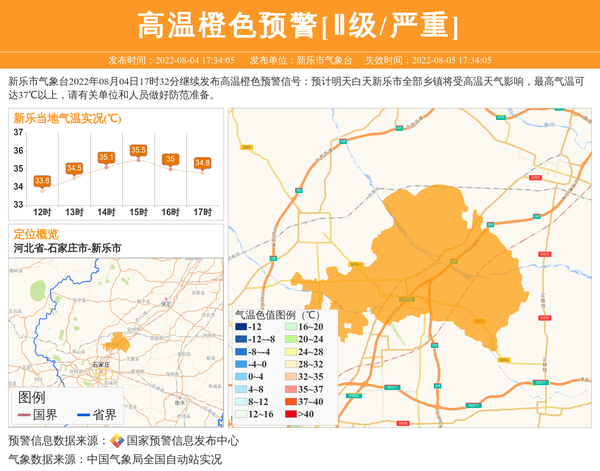Click the 35.1 temperature marker at 14时
Viewport: 600px width, 471px height.
[x=106, y=158]
